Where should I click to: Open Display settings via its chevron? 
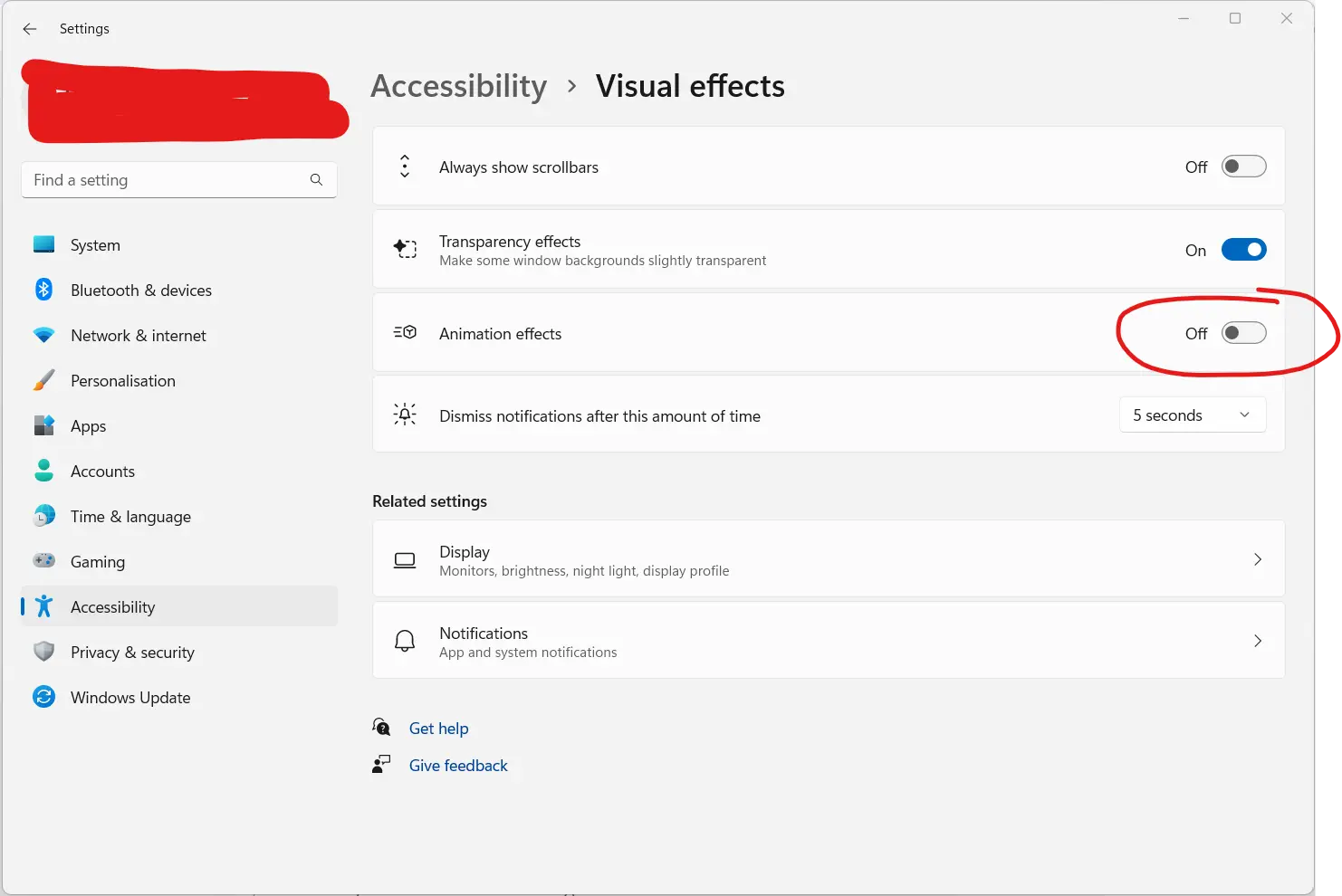pos(1258,559)
